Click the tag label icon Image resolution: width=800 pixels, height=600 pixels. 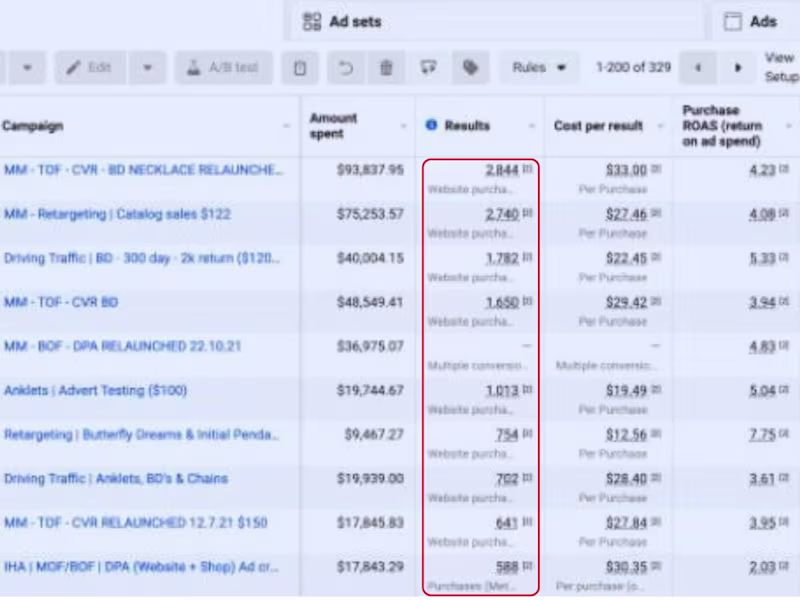[470, 67]
